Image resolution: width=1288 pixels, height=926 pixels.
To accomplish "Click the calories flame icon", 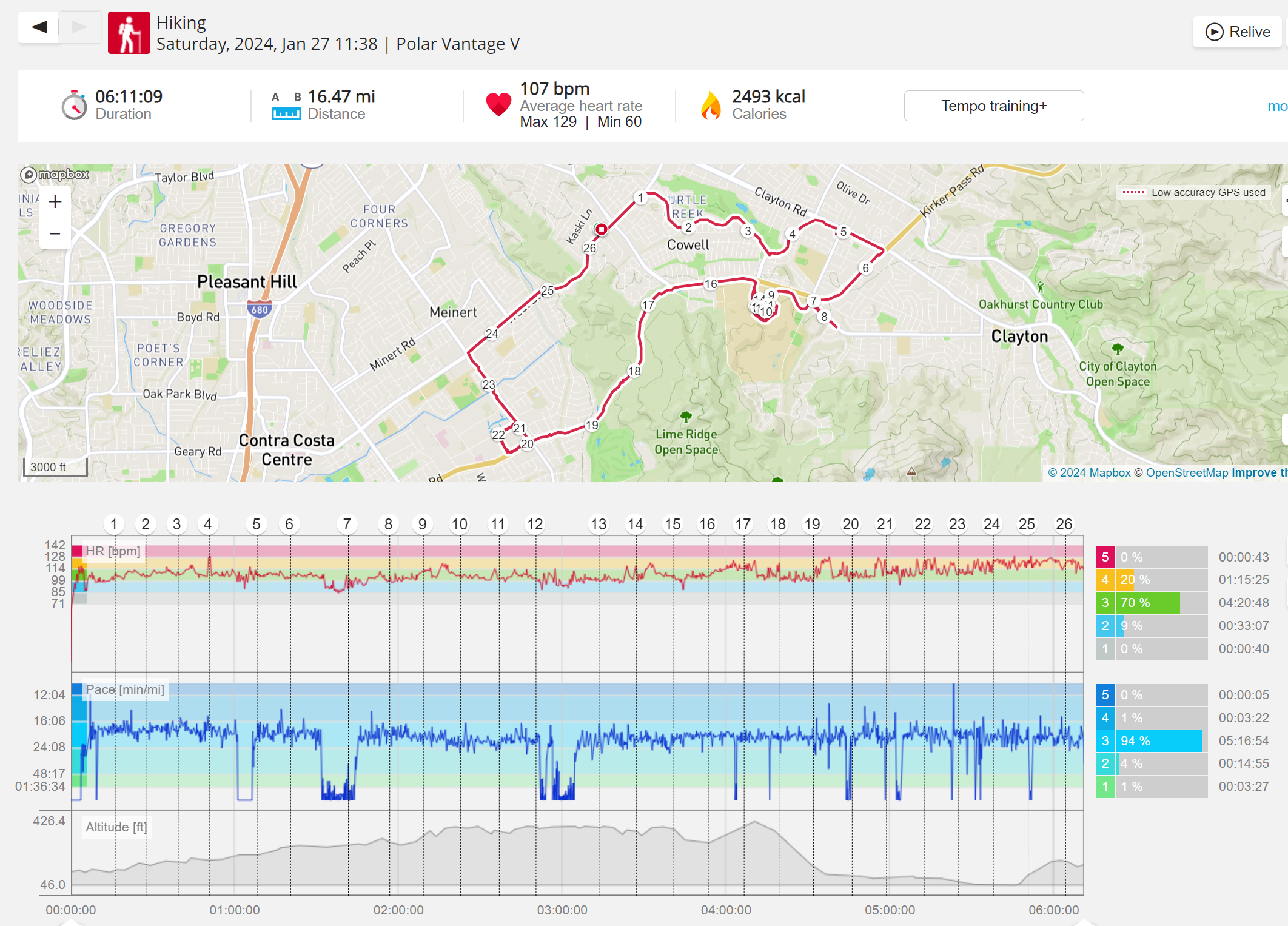I will [711, 106].
